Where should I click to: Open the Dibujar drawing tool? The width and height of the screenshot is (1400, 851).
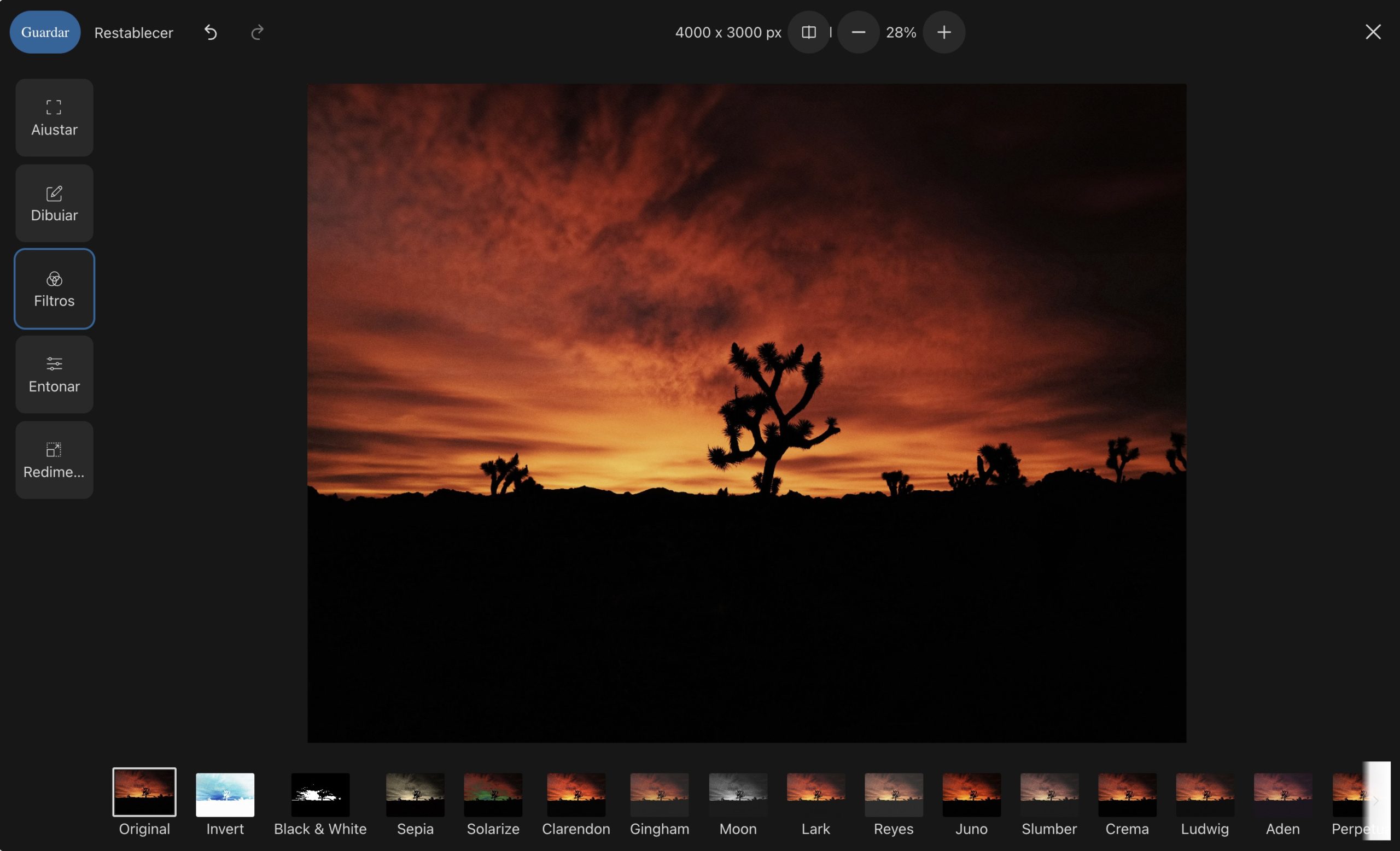pos(54,203)
